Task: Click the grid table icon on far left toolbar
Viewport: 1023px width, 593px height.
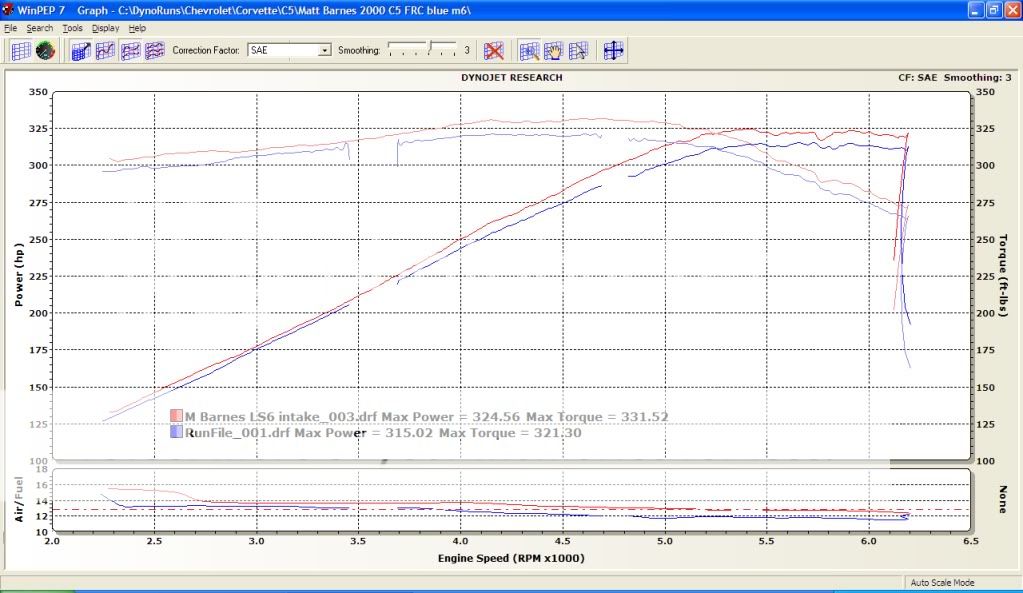Action: point(21,50)
